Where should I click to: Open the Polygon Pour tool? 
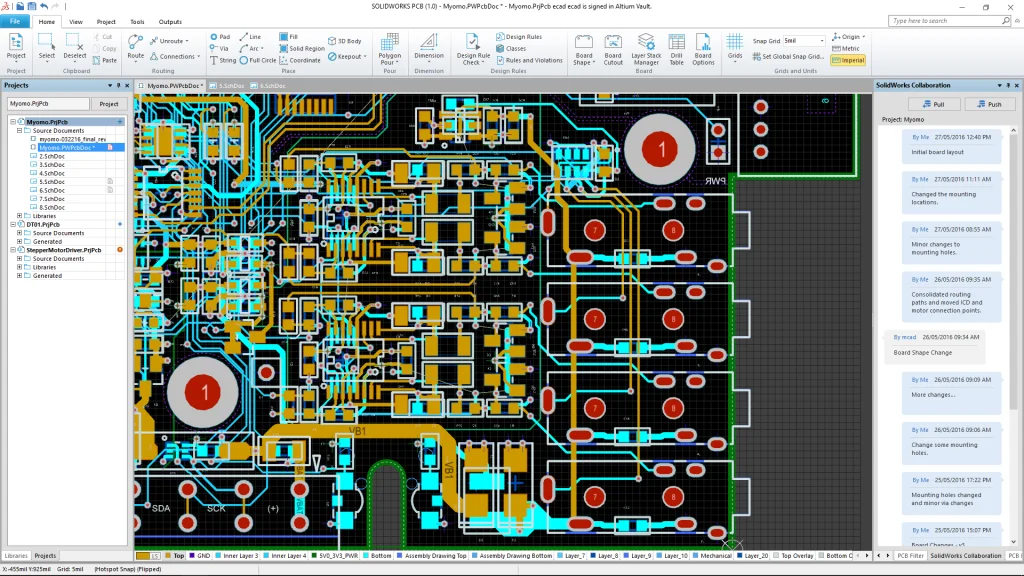coord(389,50)
